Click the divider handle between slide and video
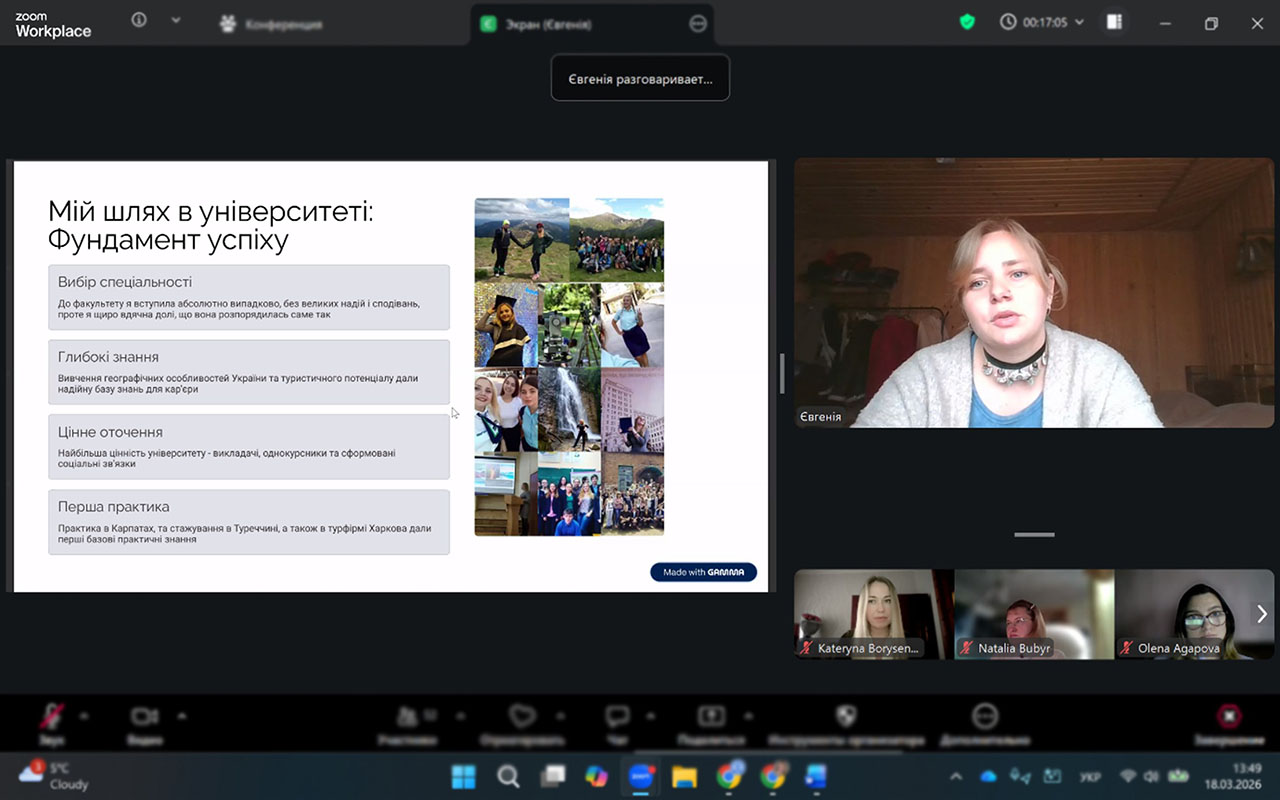 tap(781, 373)
